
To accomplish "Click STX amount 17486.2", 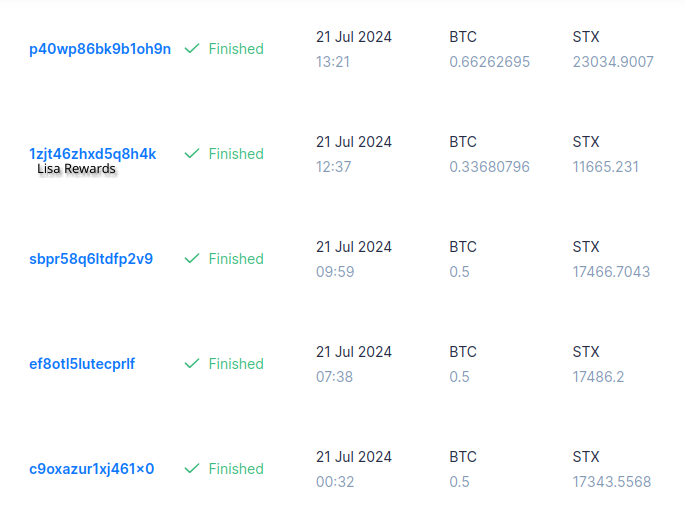I will [599, 377].
